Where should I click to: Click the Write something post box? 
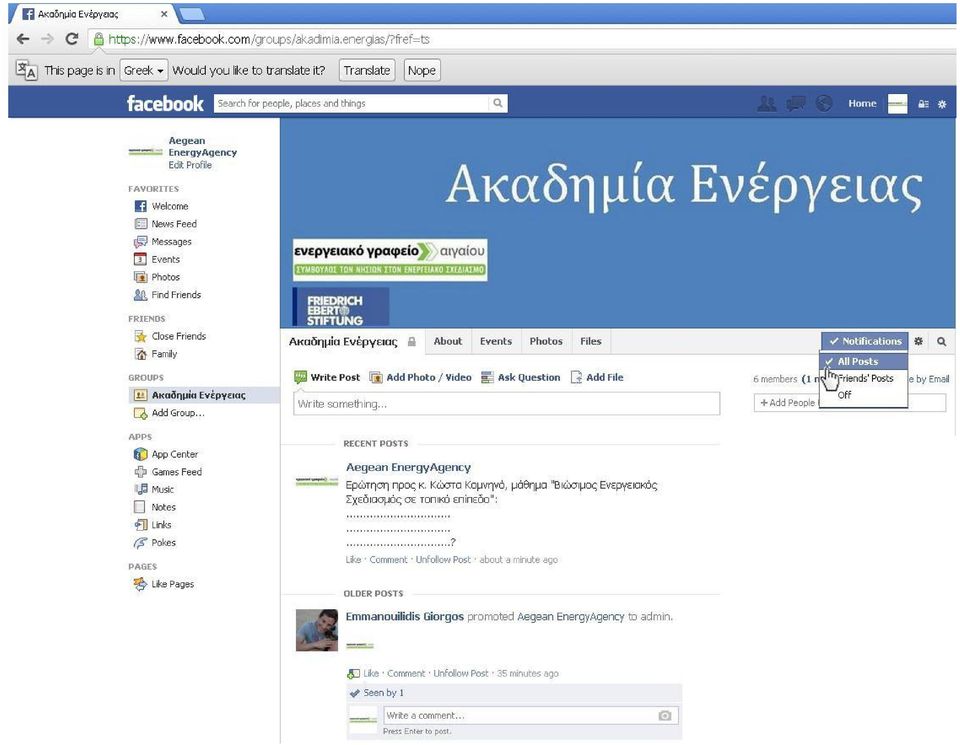(x=506, y=404)
